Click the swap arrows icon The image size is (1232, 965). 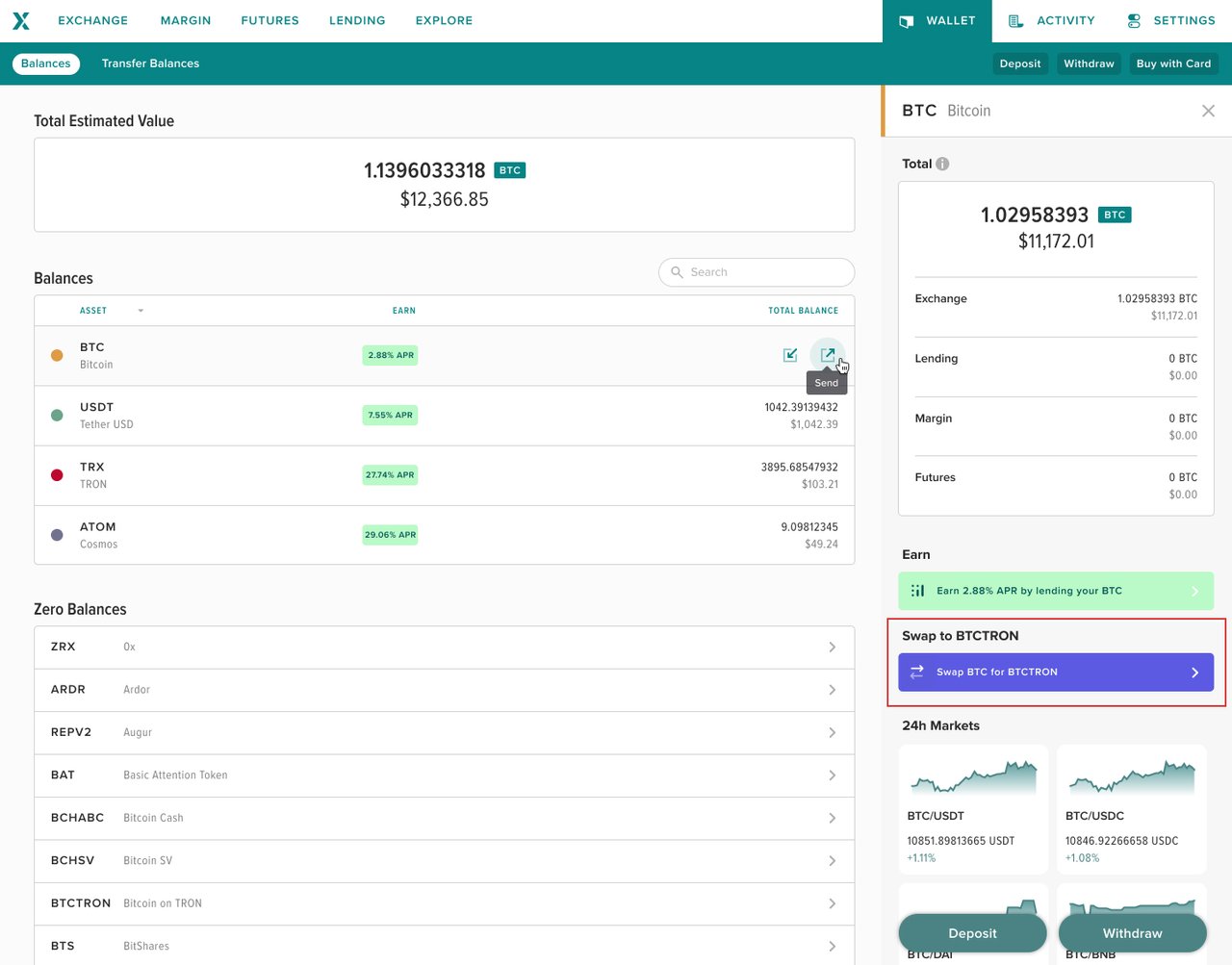pyautogui.click(x=916, y=672)
